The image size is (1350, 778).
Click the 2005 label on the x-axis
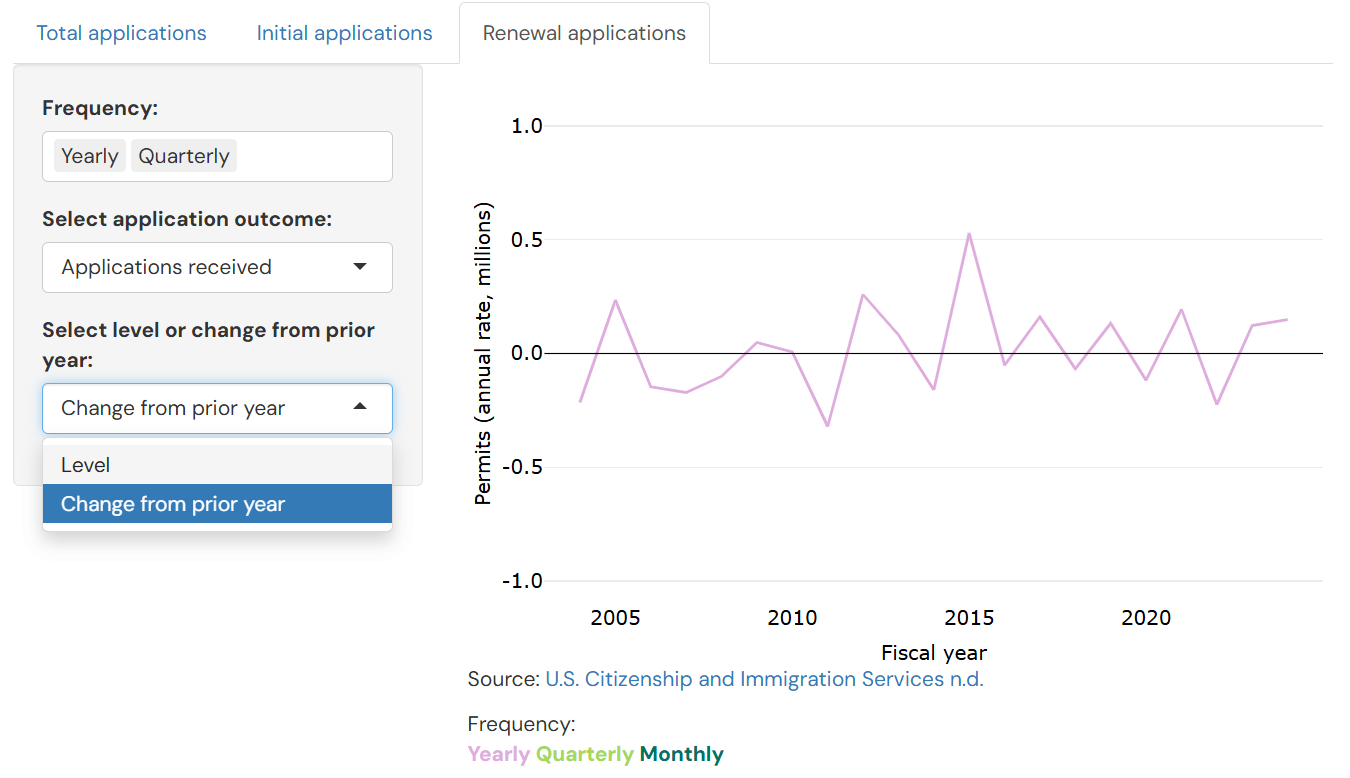point(615,618)
